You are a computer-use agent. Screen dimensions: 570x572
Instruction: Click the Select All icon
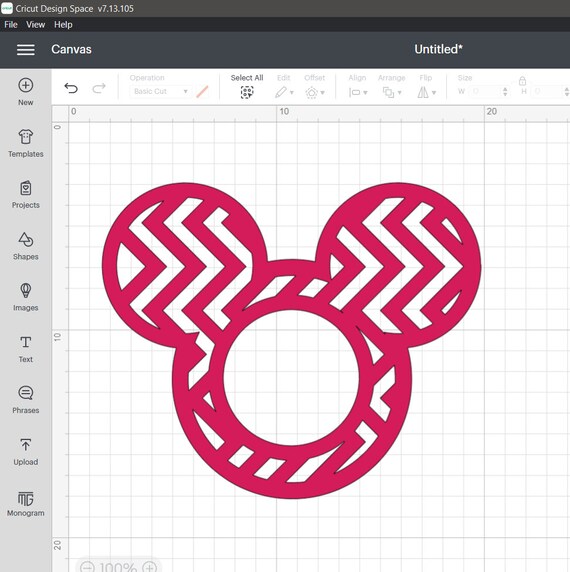pyautogui.click(x=247, y=92)
